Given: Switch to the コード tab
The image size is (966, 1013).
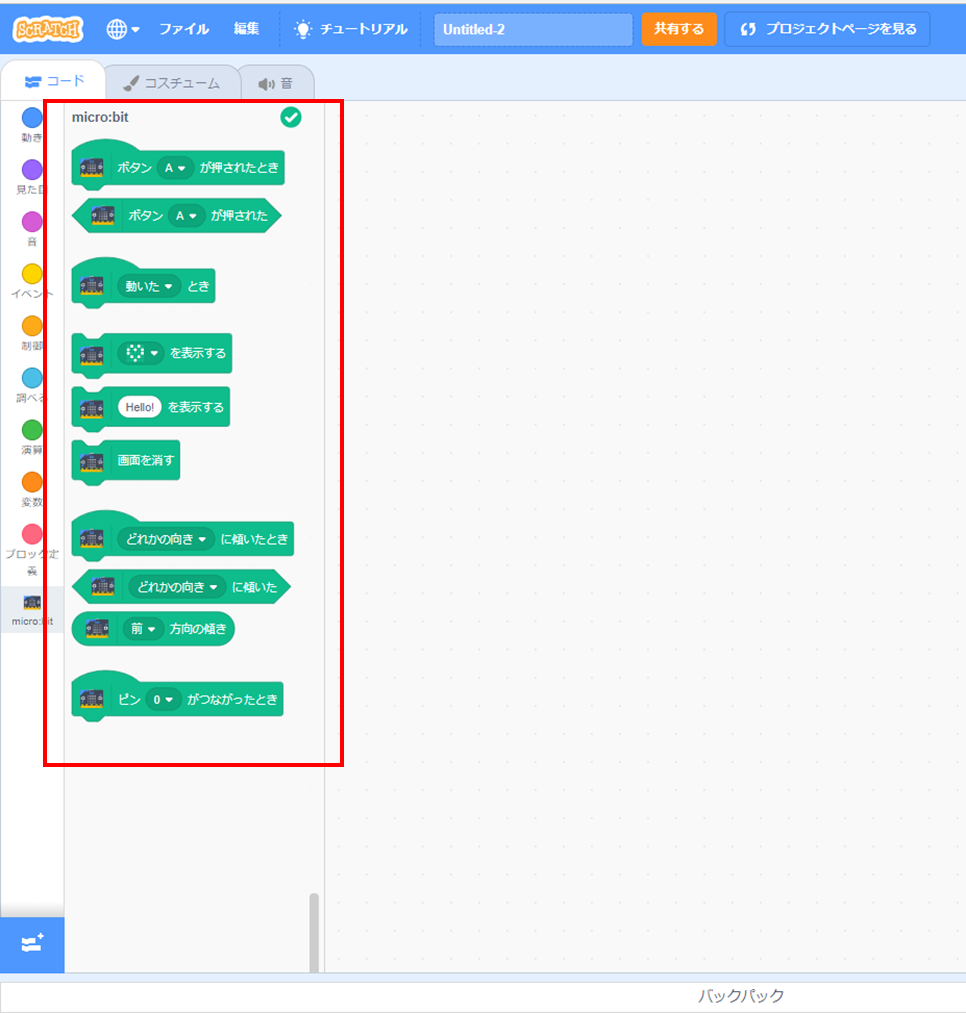Looking at the screenshot, I should pos(53,81).
